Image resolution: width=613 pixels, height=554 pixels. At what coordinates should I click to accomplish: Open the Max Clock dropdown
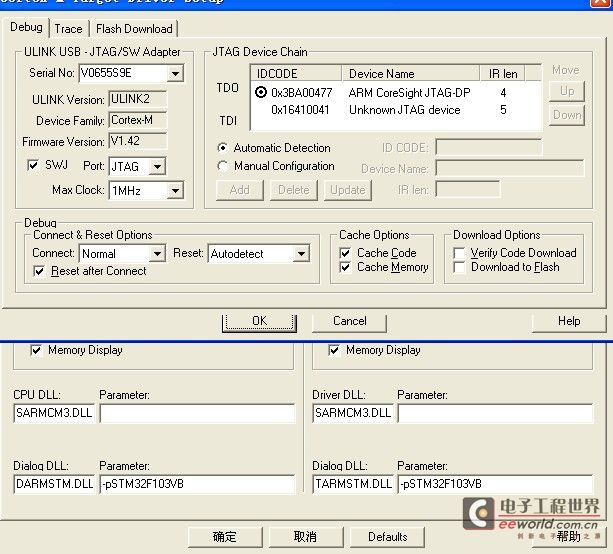coord(176,191)
